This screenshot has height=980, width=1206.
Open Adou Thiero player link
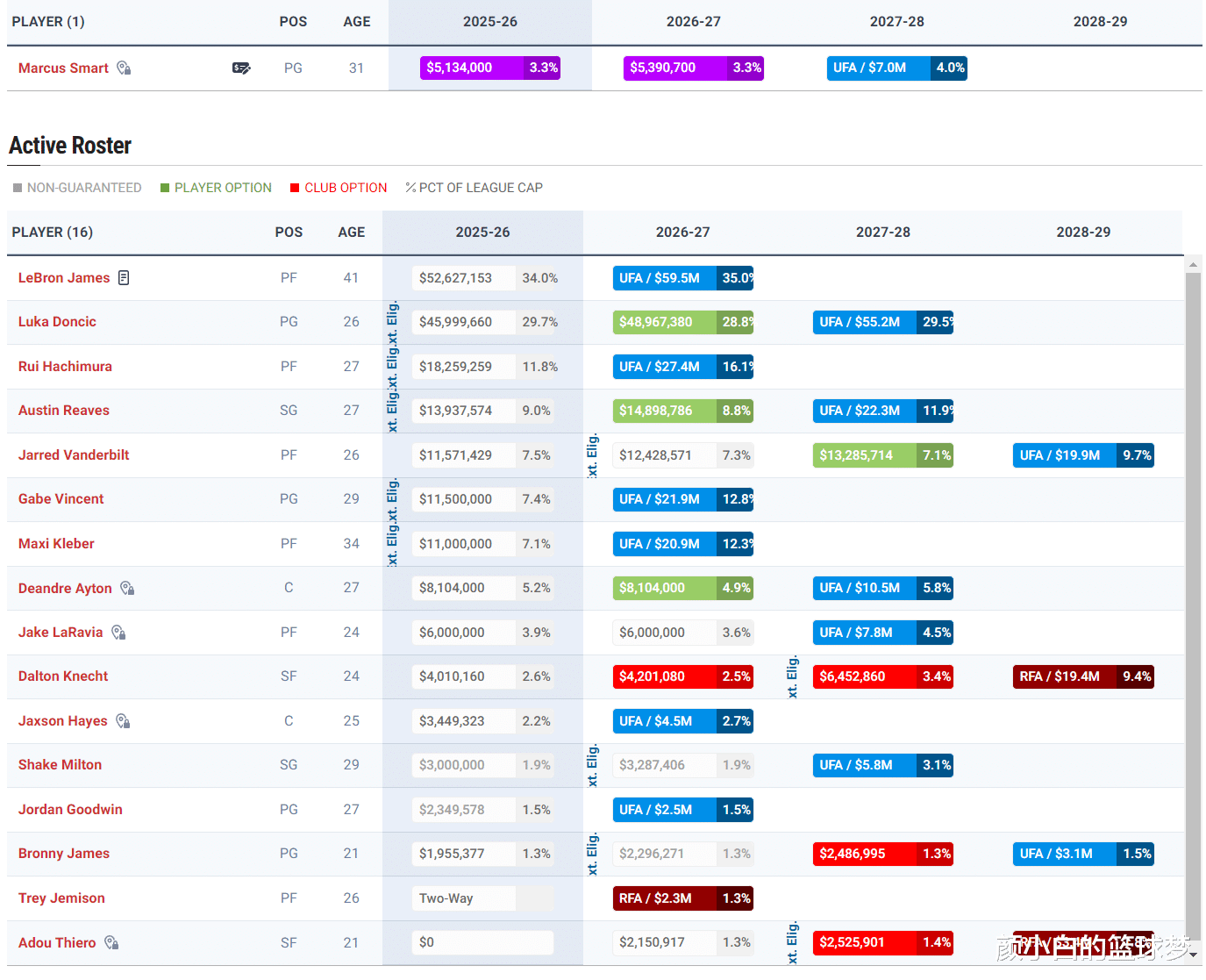[57, 942]
